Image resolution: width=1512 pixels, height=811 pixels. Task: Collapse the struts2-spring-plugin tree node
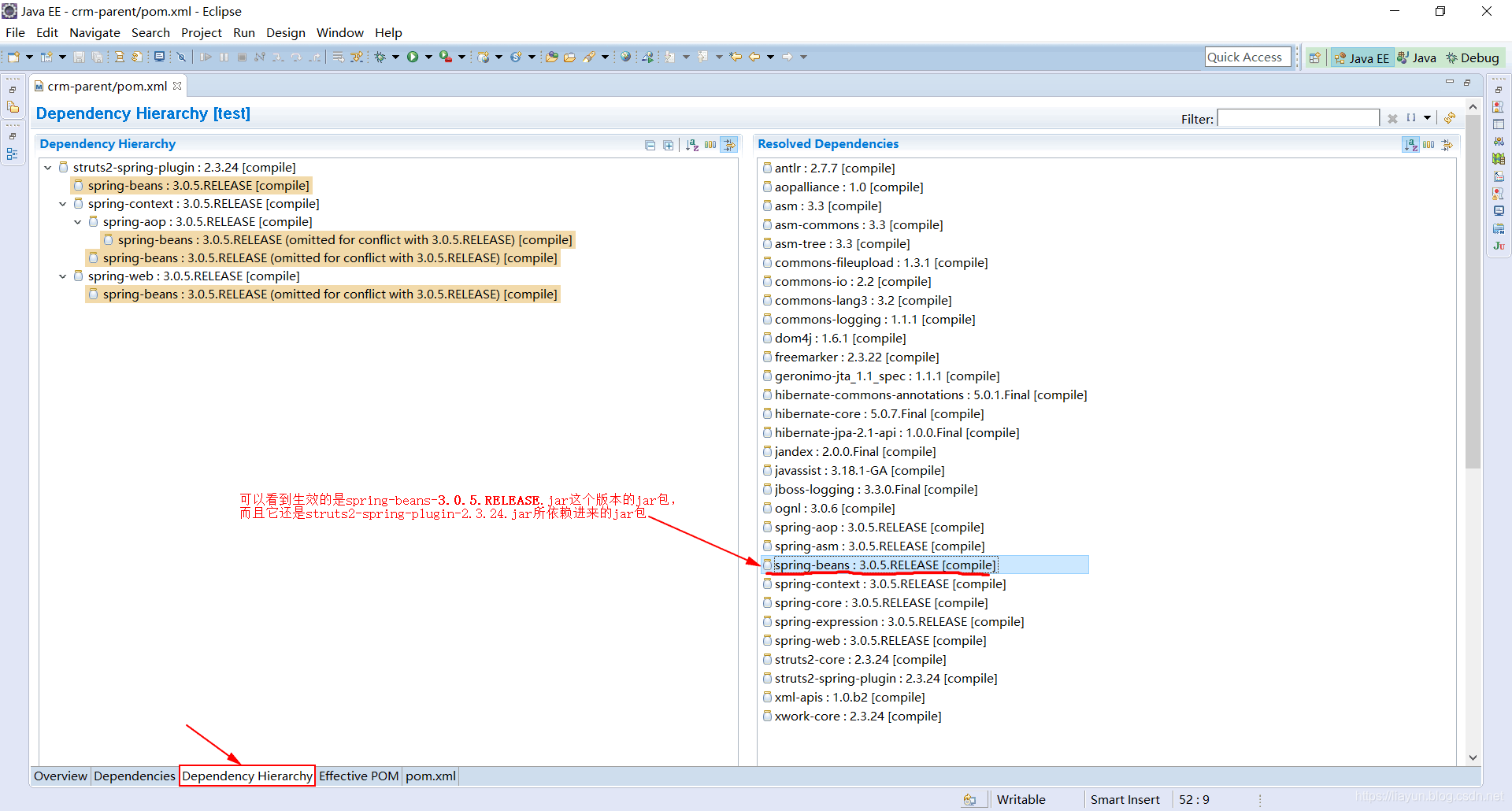pos(48,168)
